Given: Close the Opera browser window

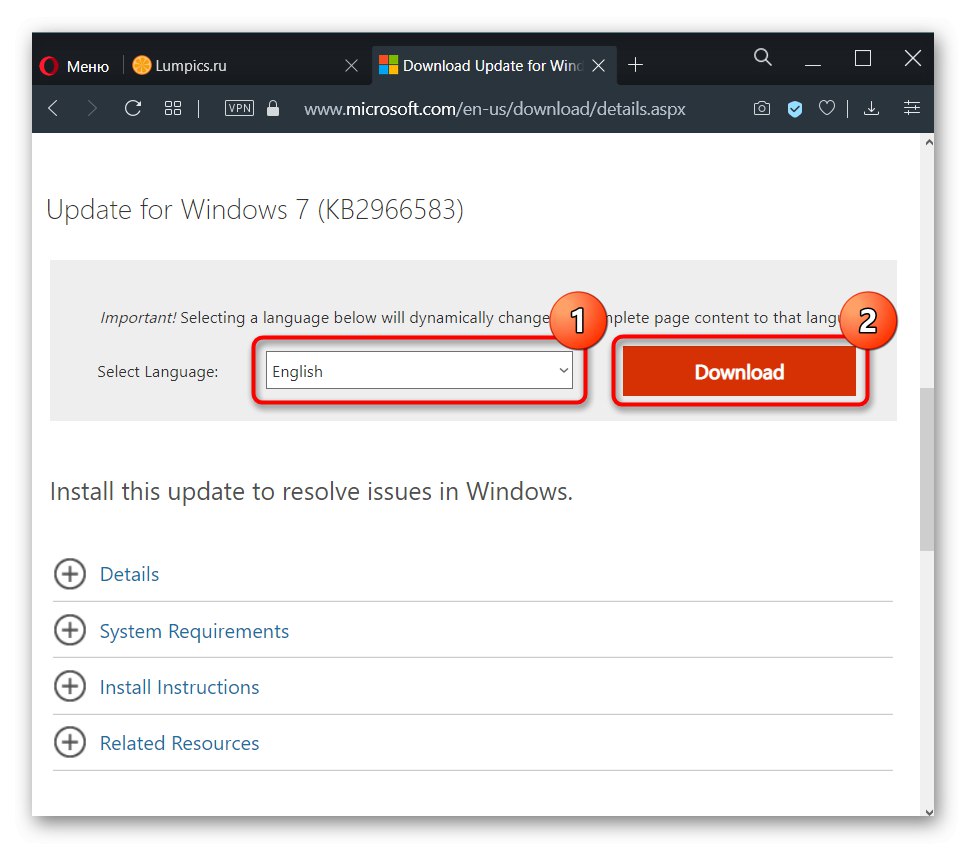Looking at the screenshot, I should 912,59.
